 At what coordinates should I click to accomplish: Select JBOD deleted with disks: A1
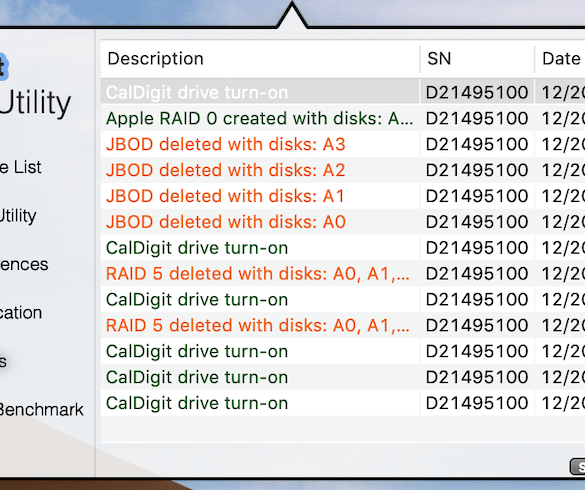(343, 196)
